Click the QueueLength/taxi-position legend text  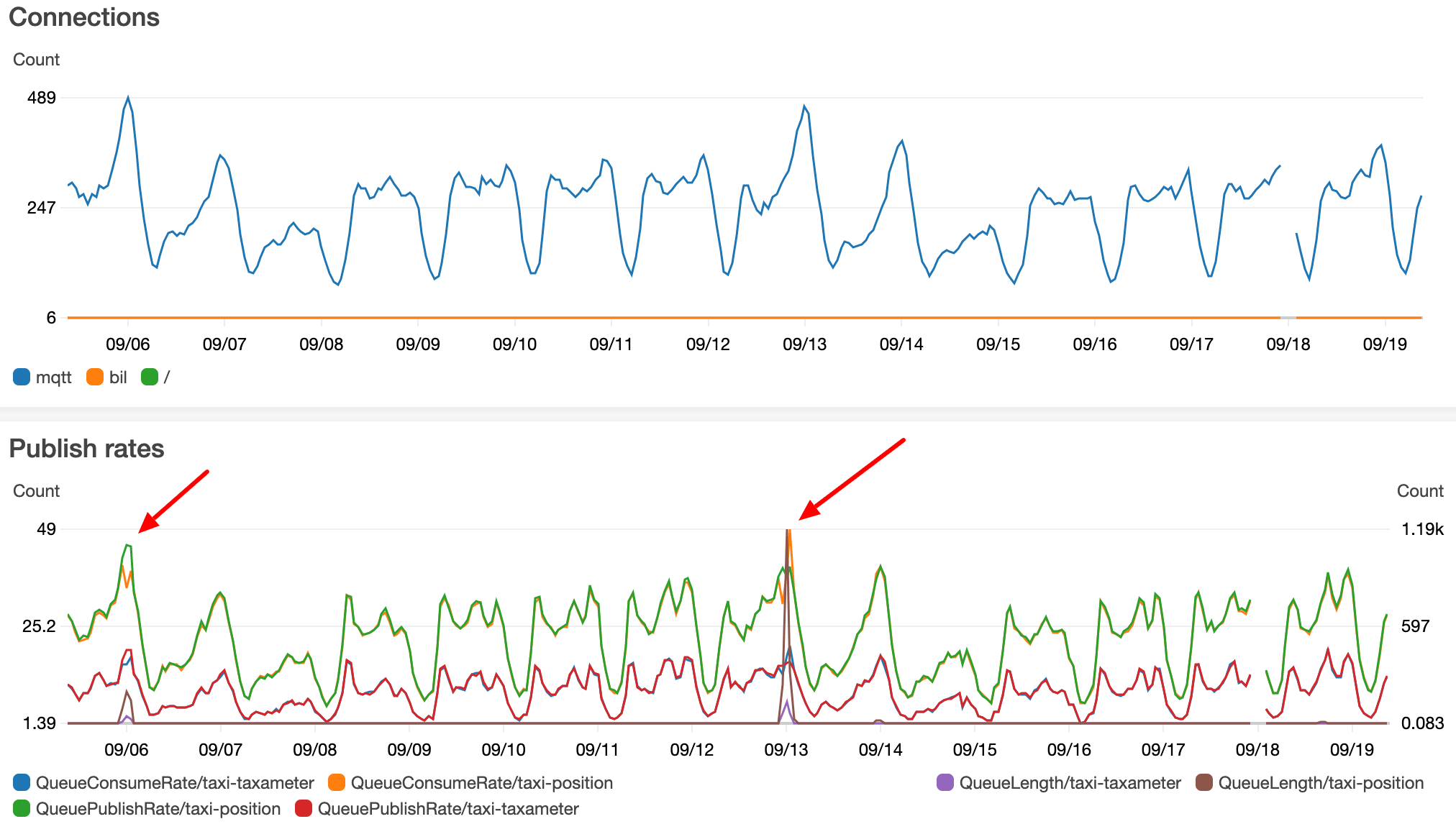[1321, 782]
